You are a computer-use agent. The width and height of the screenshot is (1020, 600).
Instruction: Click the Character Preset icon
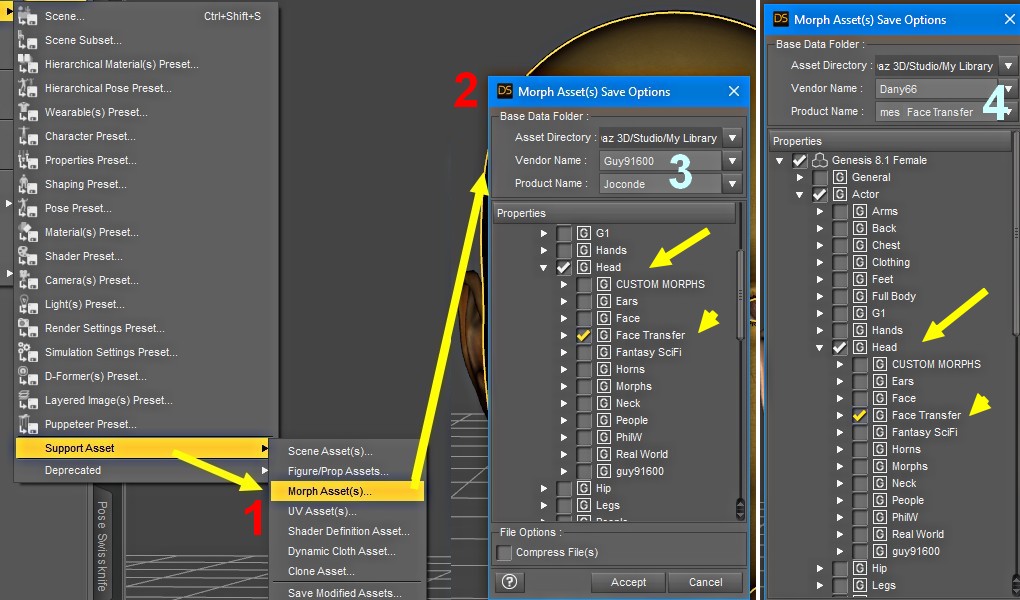27,137
